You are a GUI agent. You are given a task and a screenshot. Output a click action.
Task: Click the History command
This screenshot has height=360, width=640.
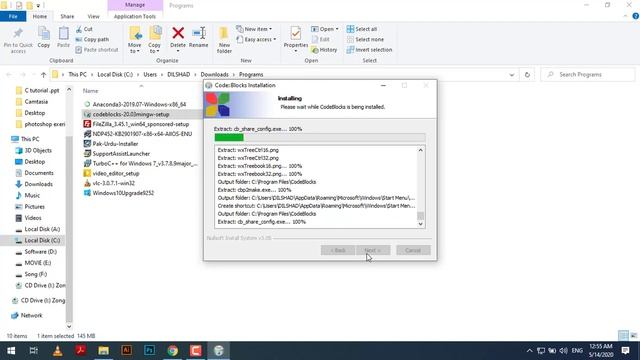[324, 50]
